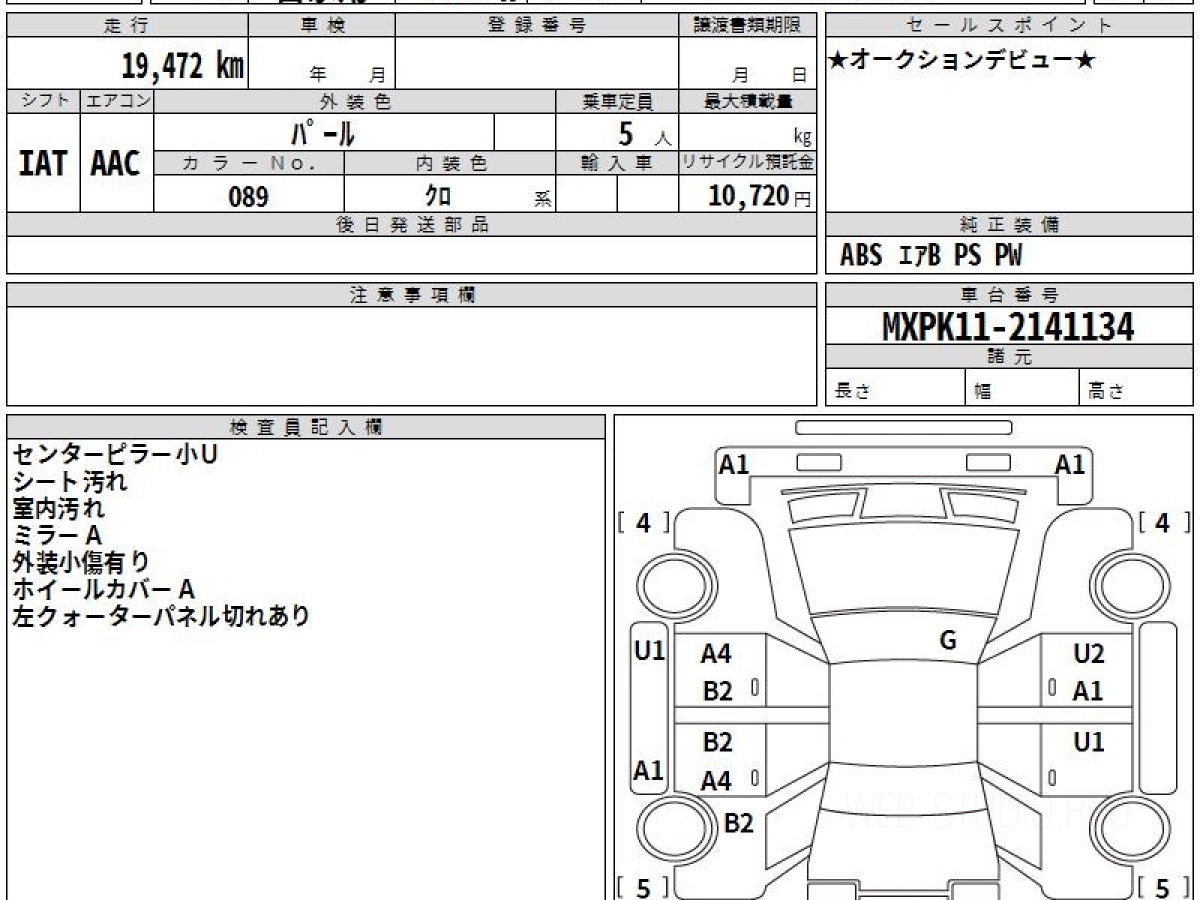Viewport: 1200px width, 900px height.
Task: Click the 輸入車 label
Action: coord(617,164)
